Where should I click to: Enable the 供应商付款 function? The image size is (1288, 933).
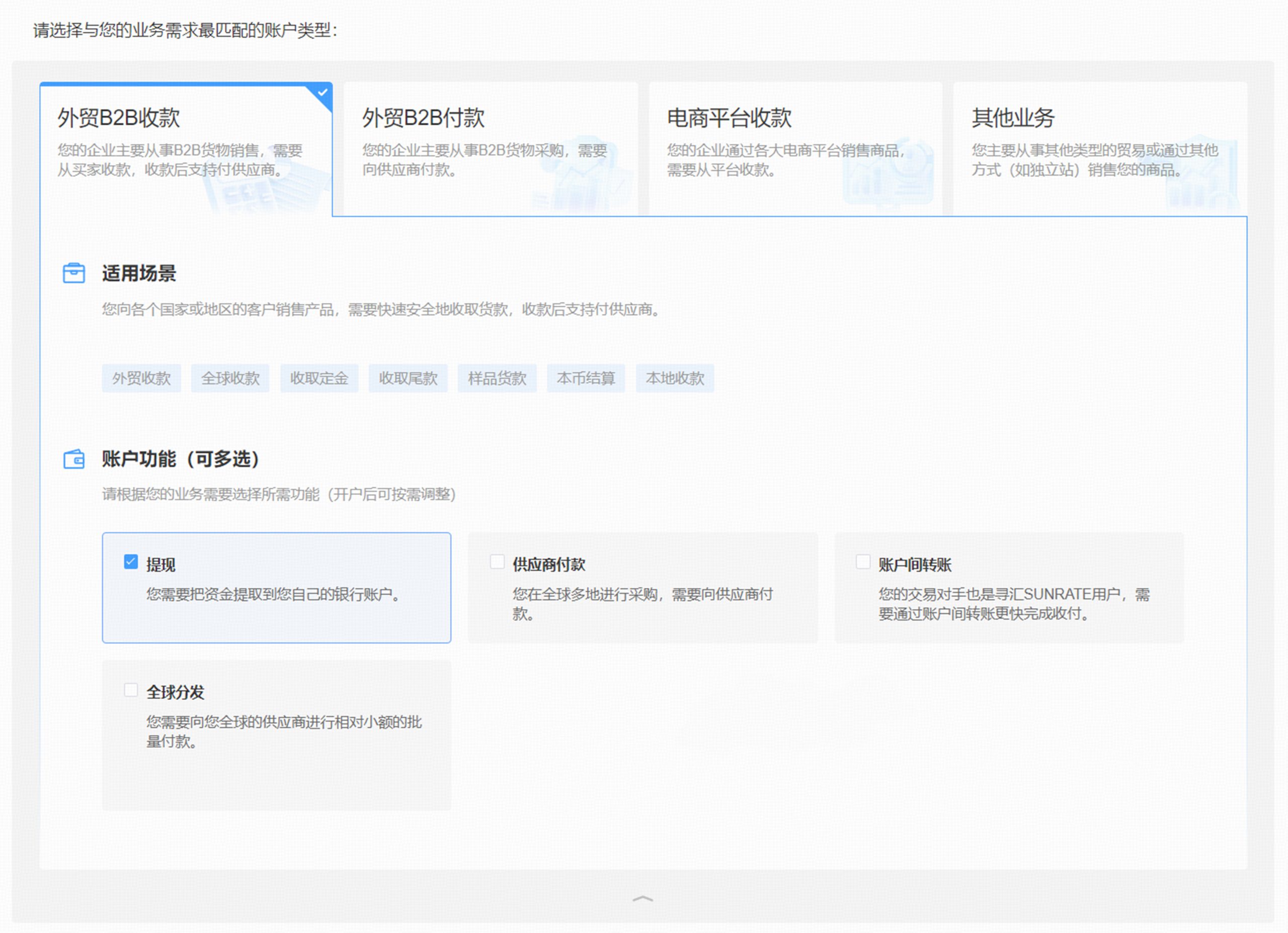click(x=498, y=561)
